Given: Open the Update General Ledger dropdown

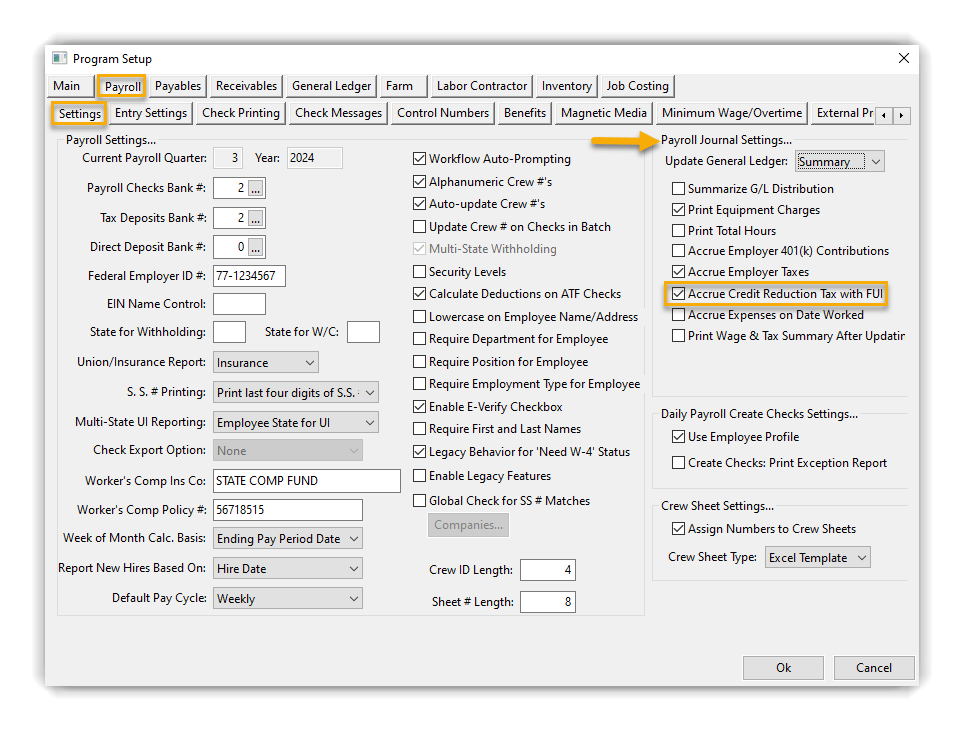Looking at the screenshot, I should pyautogui.click(x=840, y=162).
